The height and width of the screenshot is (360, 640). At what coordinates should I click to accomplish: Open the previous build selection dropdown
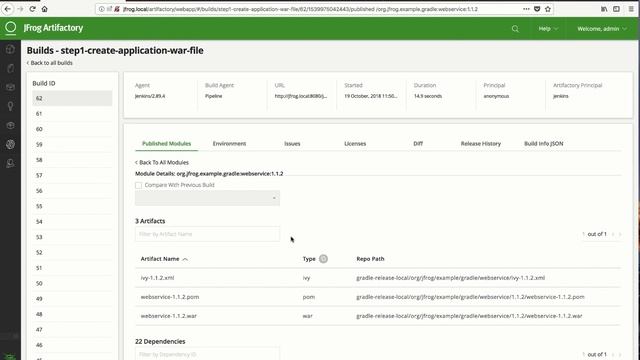pyautogui.click(x=207, y=198)
